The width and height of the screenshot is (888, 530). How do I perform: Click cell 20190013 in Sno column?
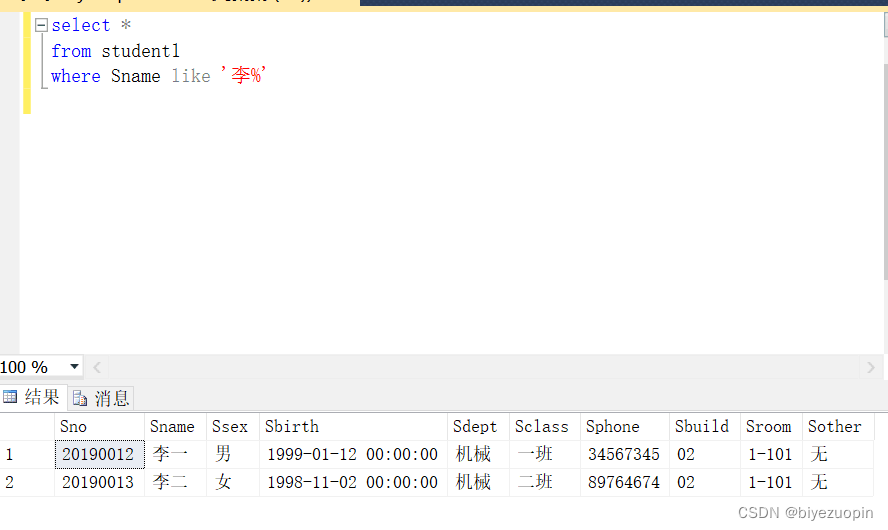click(x=100, y=482)
